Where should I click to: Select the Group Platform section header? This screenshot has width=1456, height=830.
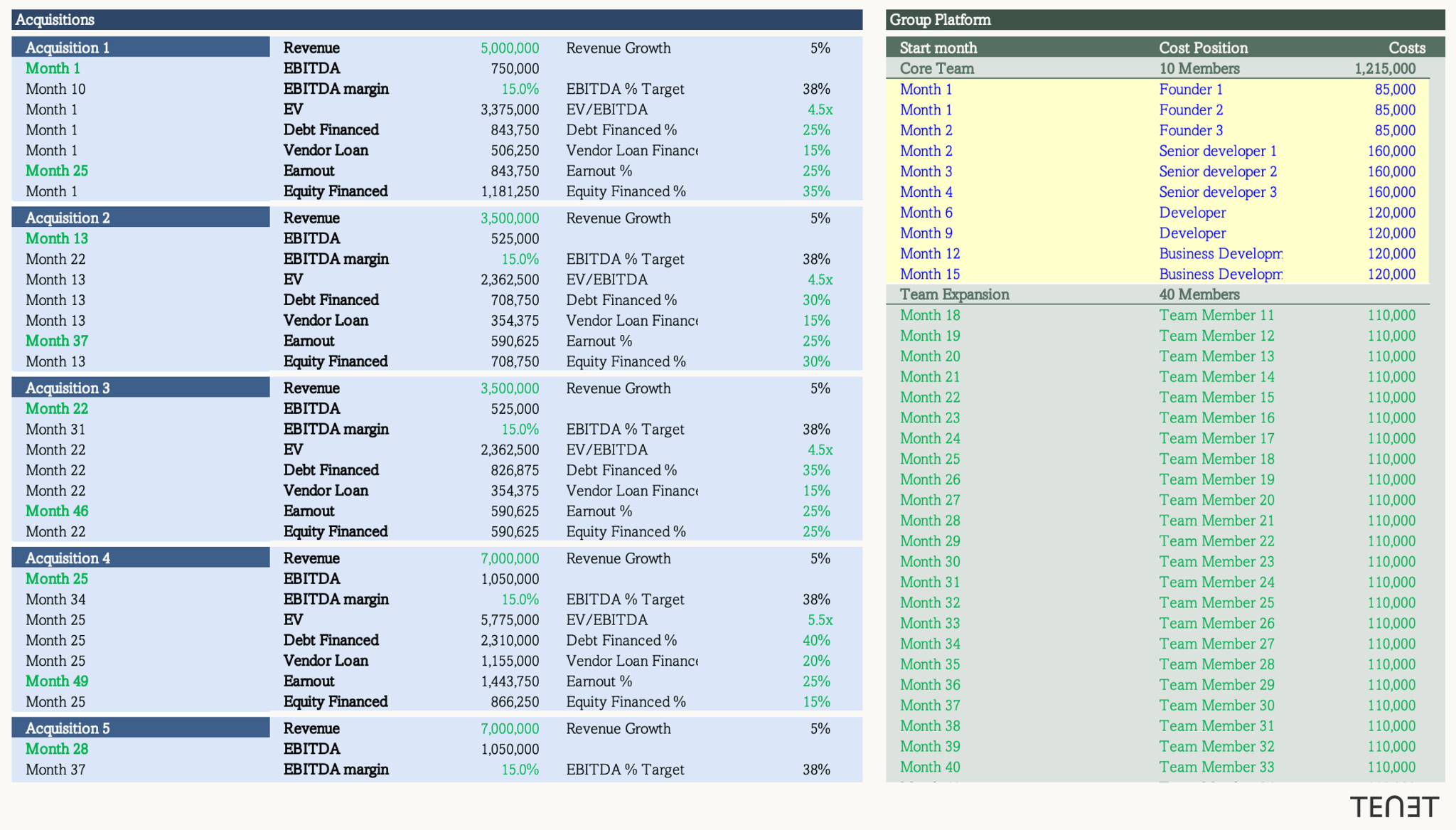[1165, 19]
